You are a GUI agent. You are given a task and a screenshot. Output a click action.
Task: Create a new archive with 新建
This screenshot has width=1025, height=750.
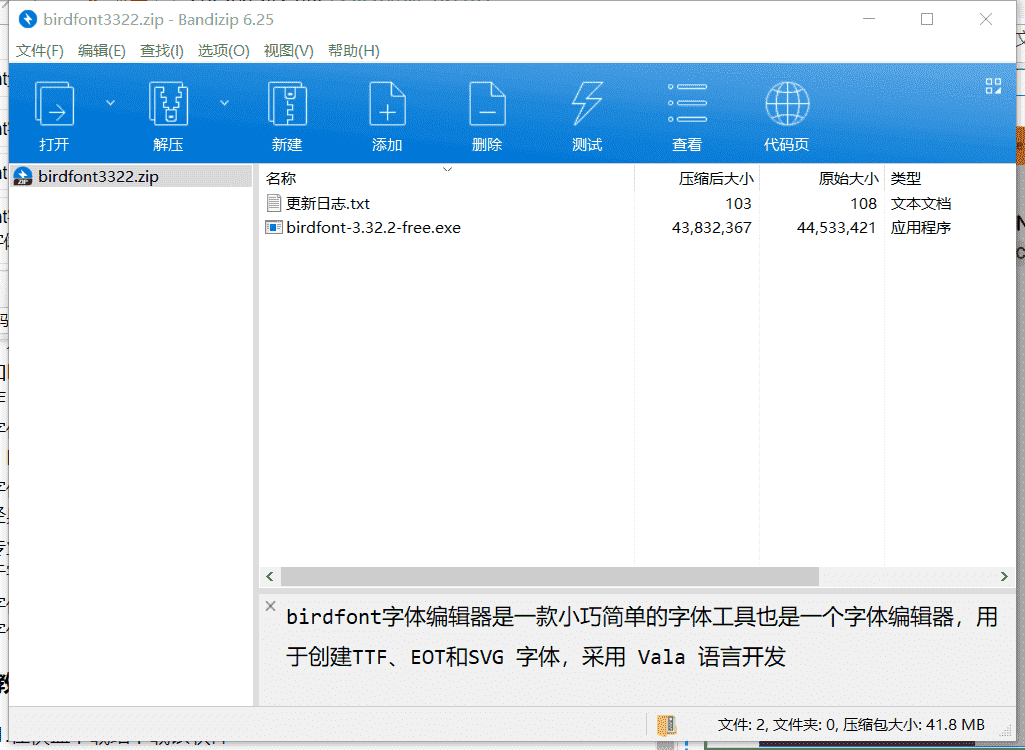[287, 115]
